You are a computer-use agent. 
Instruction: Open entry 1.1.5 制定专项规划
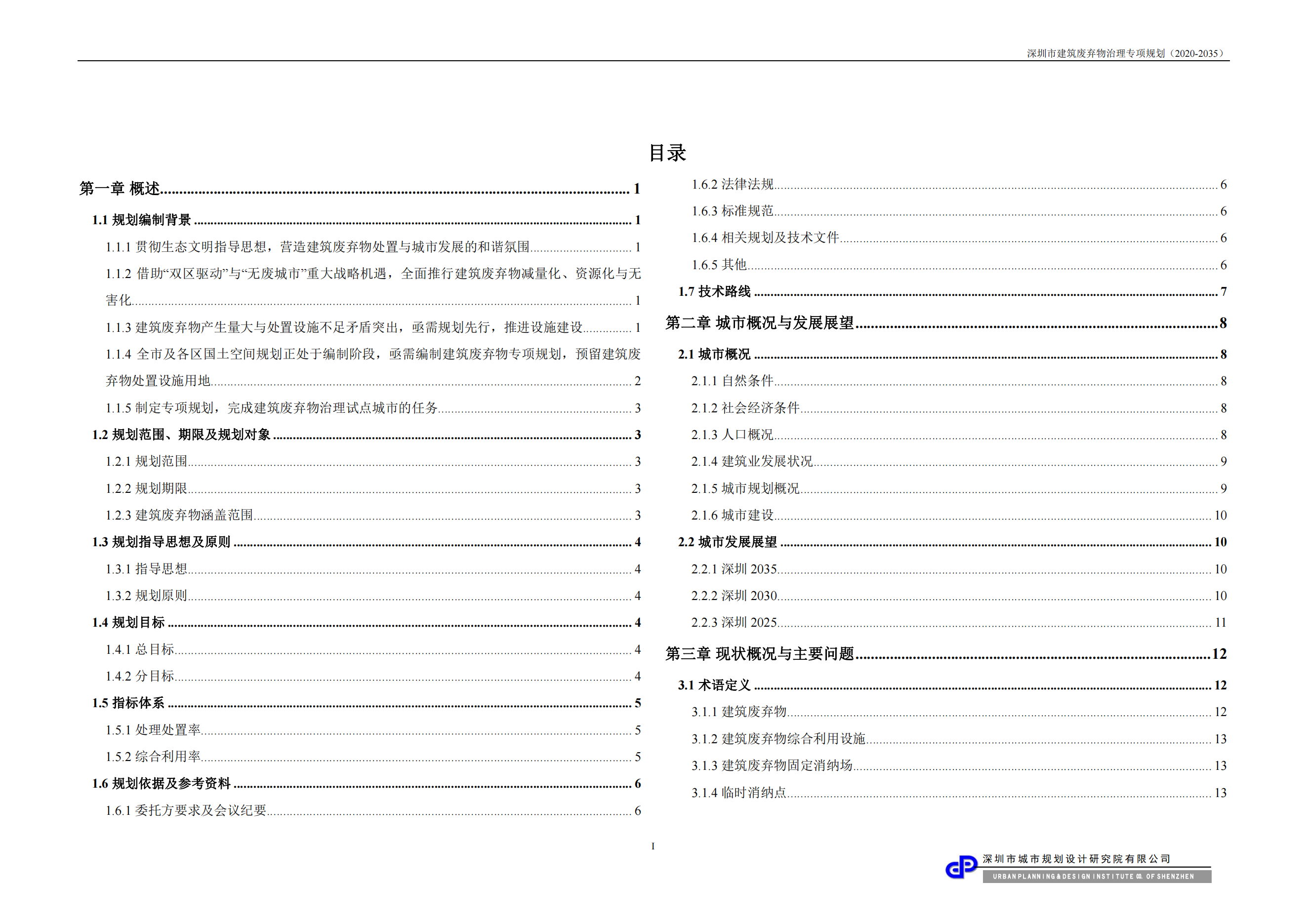[x=373, y=408]
